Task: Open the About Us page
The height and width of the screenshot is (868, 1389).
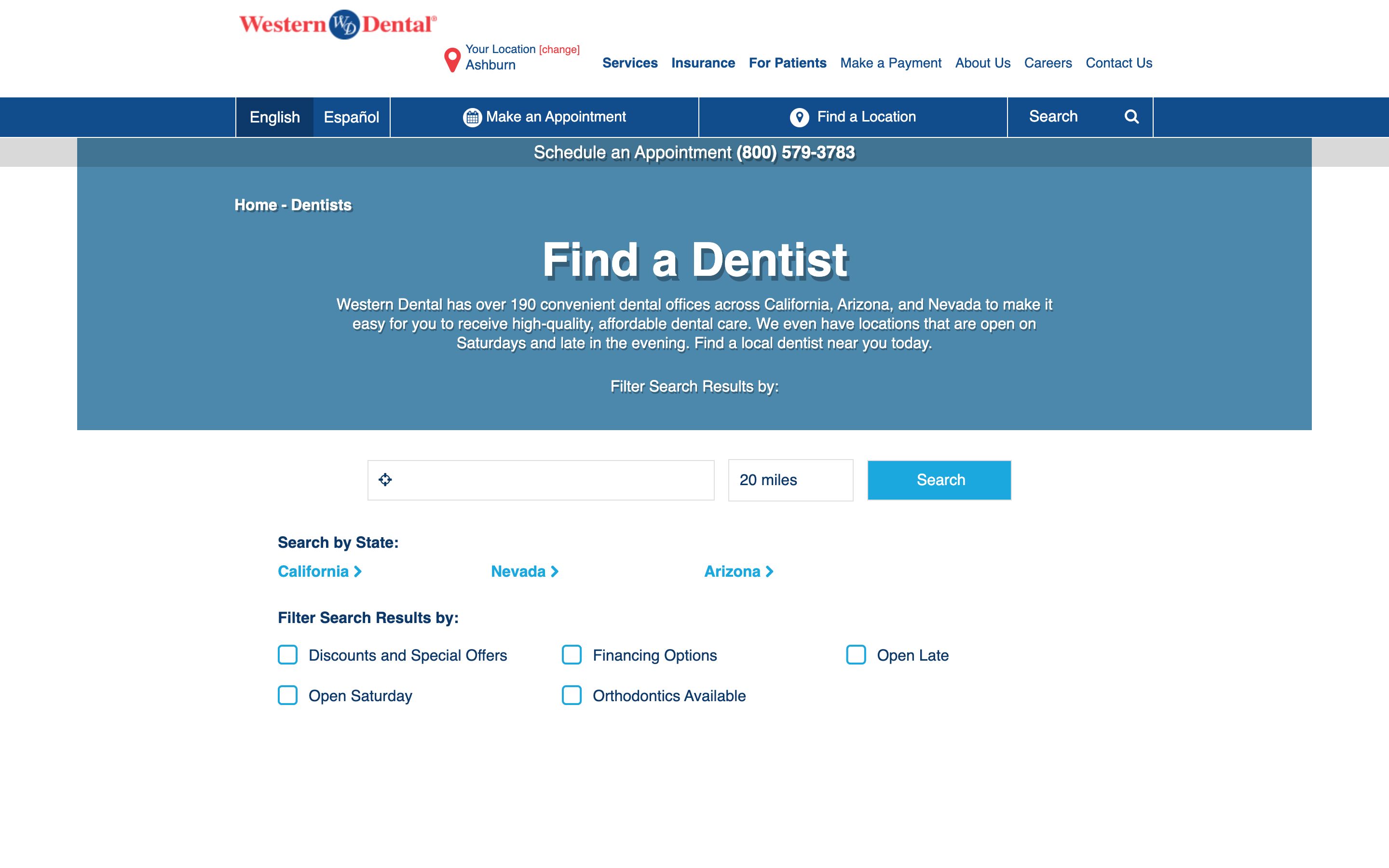Action: tap(982, 63)
